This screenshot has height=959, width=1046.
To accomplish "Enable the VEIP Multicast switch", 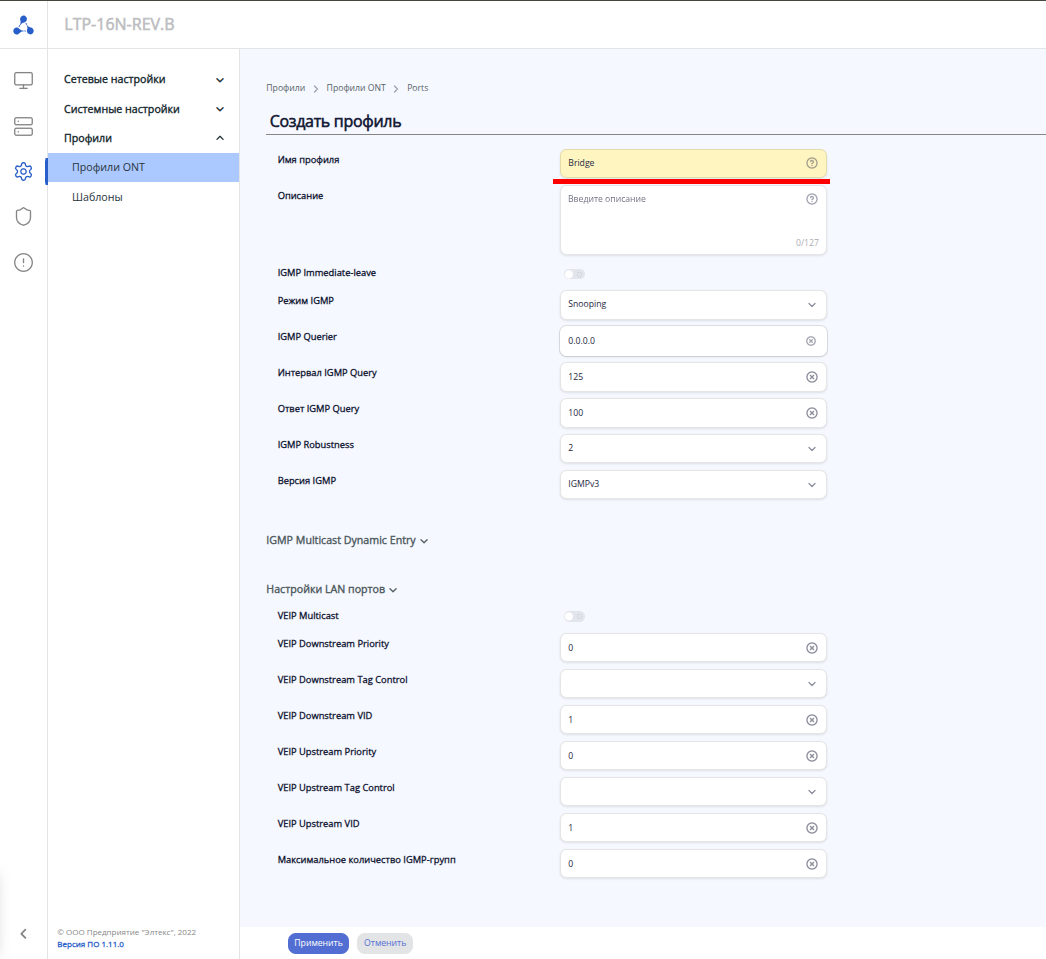I will [574, 617].
